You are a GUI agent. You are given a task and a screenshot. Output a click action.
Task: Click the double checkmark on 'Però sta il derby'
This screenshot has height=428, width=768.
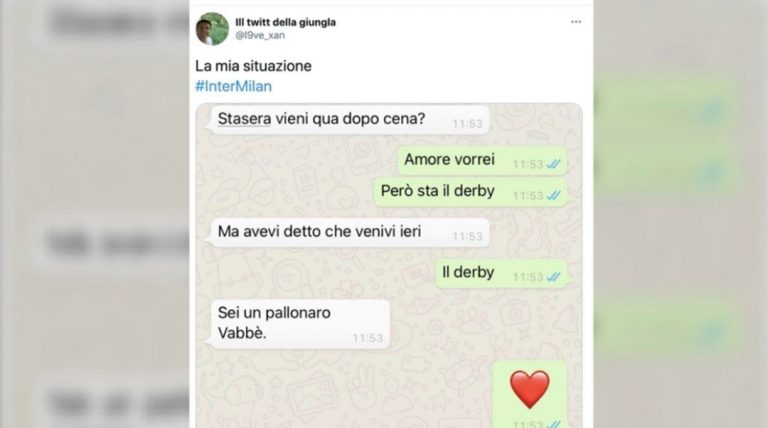(553, 196)
